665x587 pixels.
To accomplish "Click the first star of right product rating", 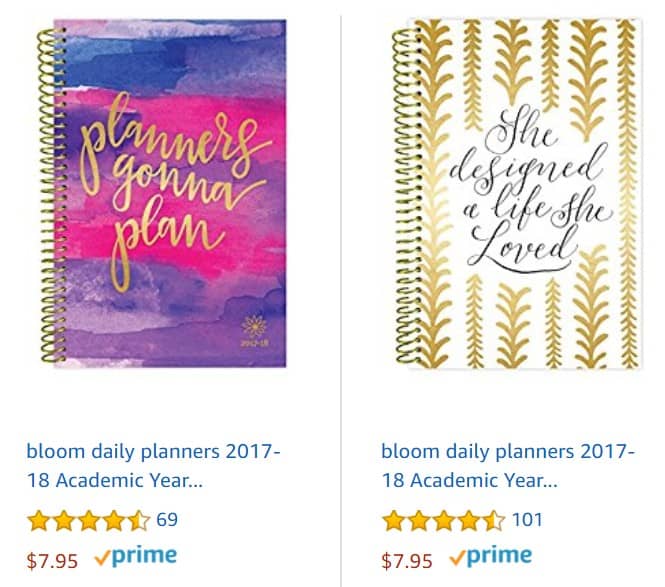I will coord(393,520).
